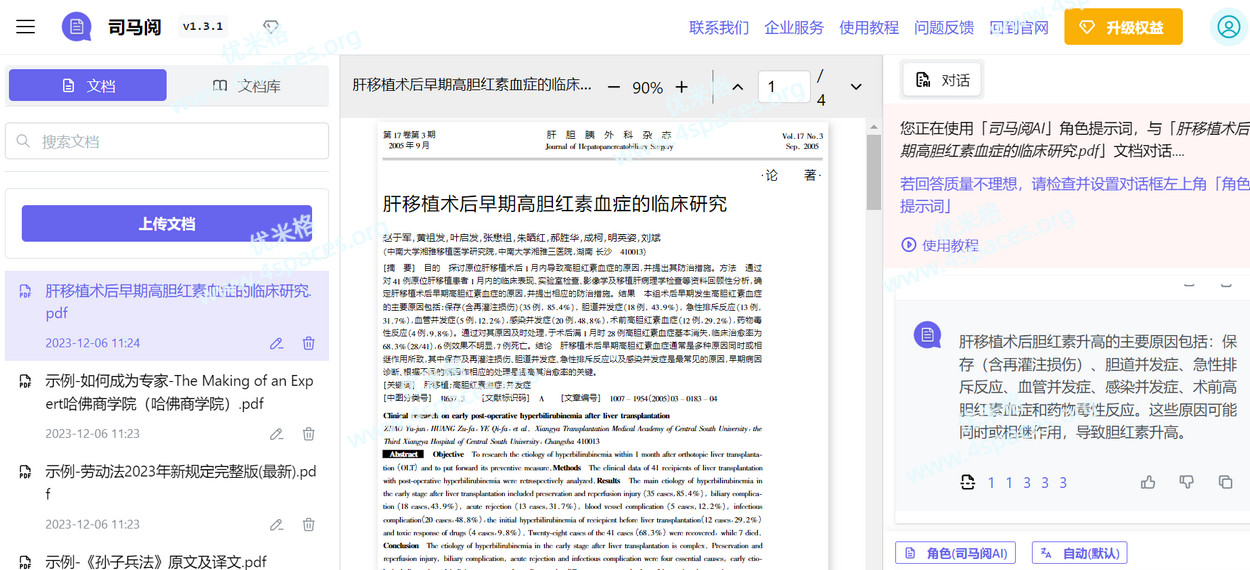
Task: Delete the 劳动法2023年新规定 PDF document
Action: point(308,524)
